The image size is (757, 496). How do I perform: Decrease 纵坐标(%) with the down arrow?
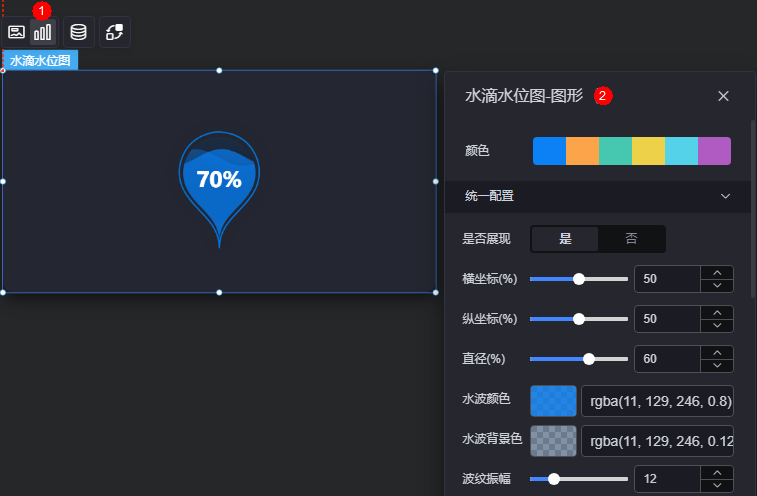pyautogui.click(x=717, y=326)
